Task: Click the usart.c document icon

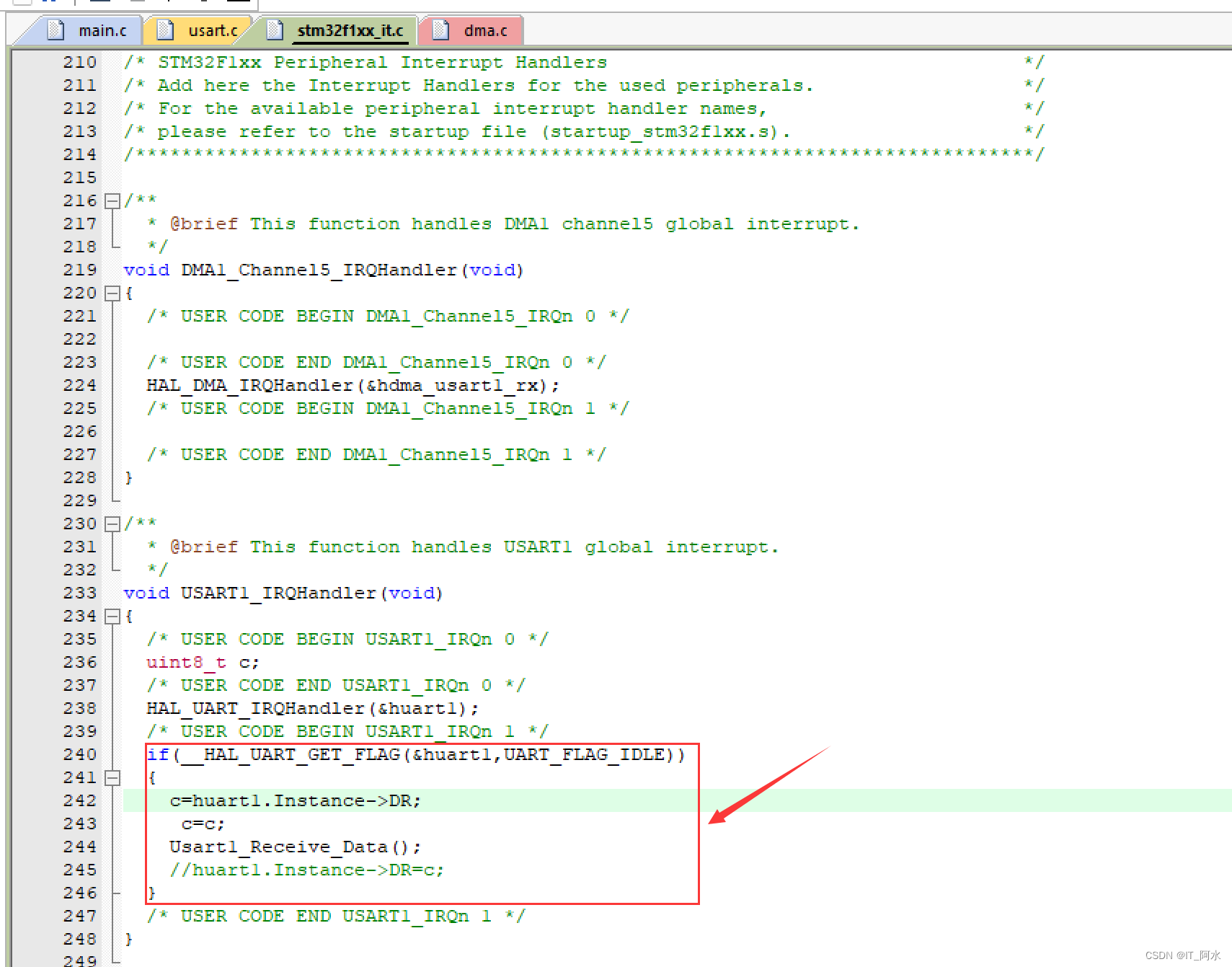Action: tap(166, 30)
